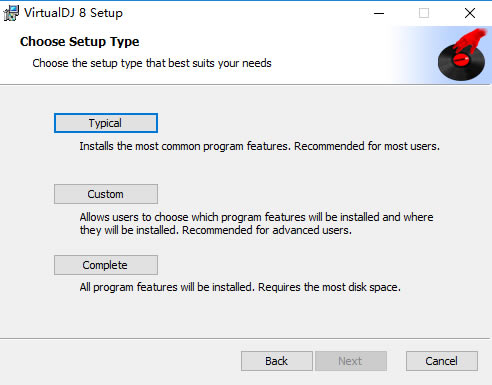Choose the Custom setup type

coord(106,194)
